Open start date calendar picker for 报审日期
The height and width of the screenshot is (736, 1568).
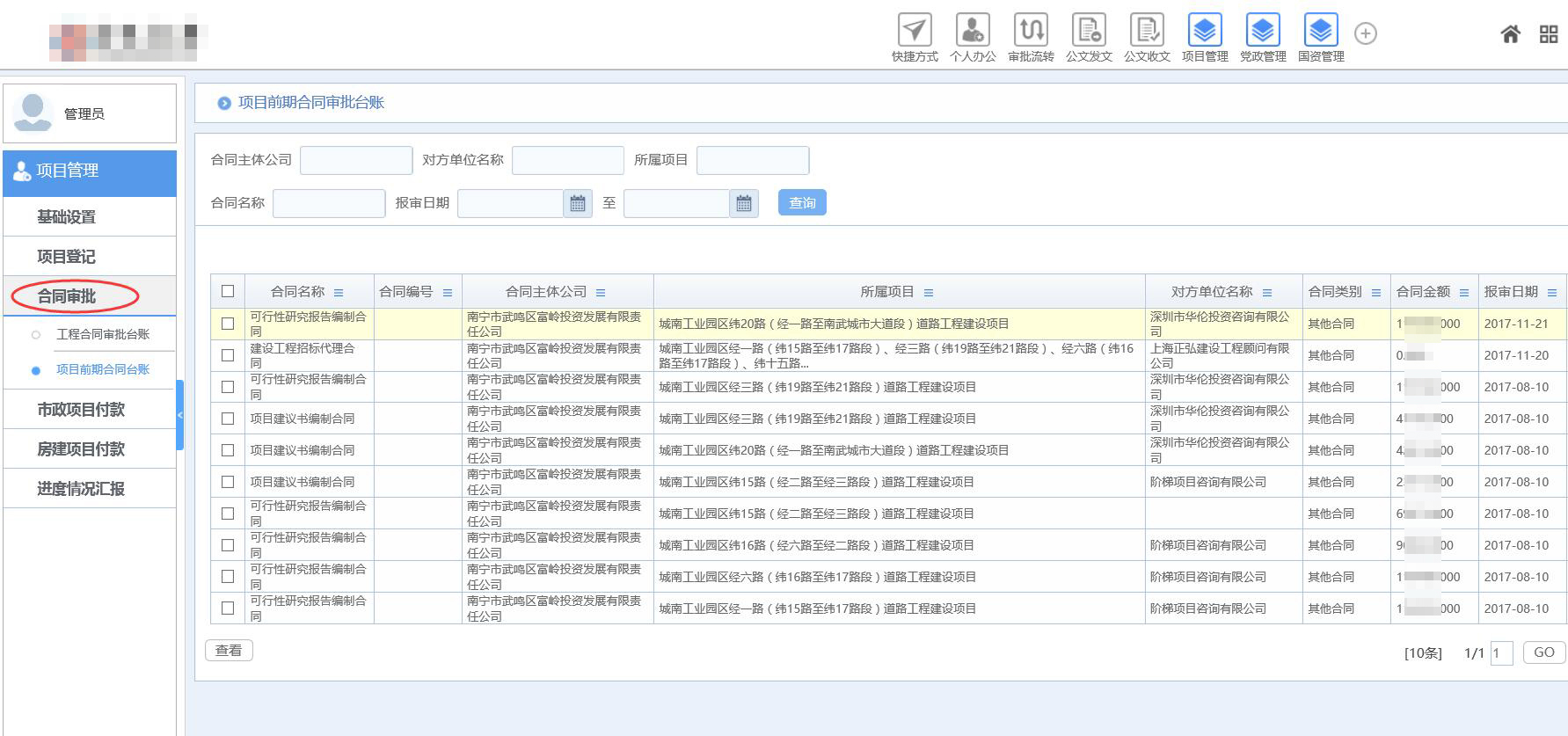(x=578, y=203)
